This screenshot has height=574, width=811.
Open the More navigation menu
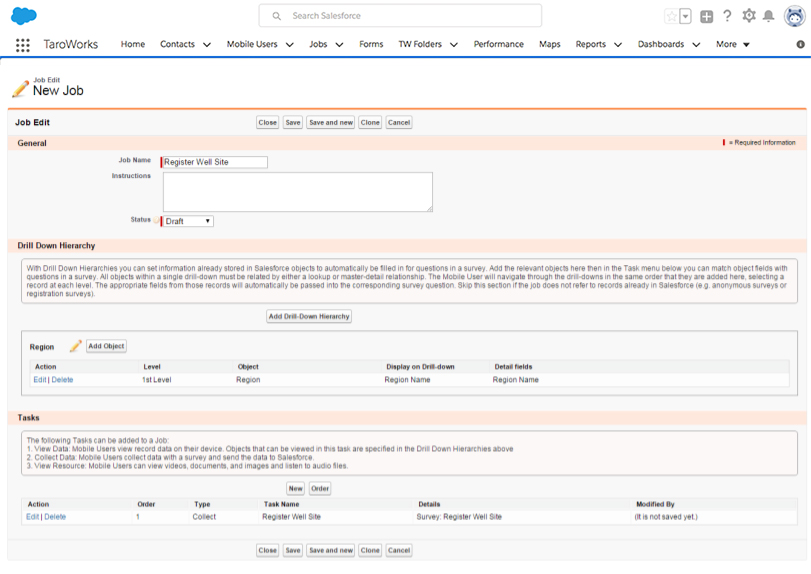click(732, 44)
